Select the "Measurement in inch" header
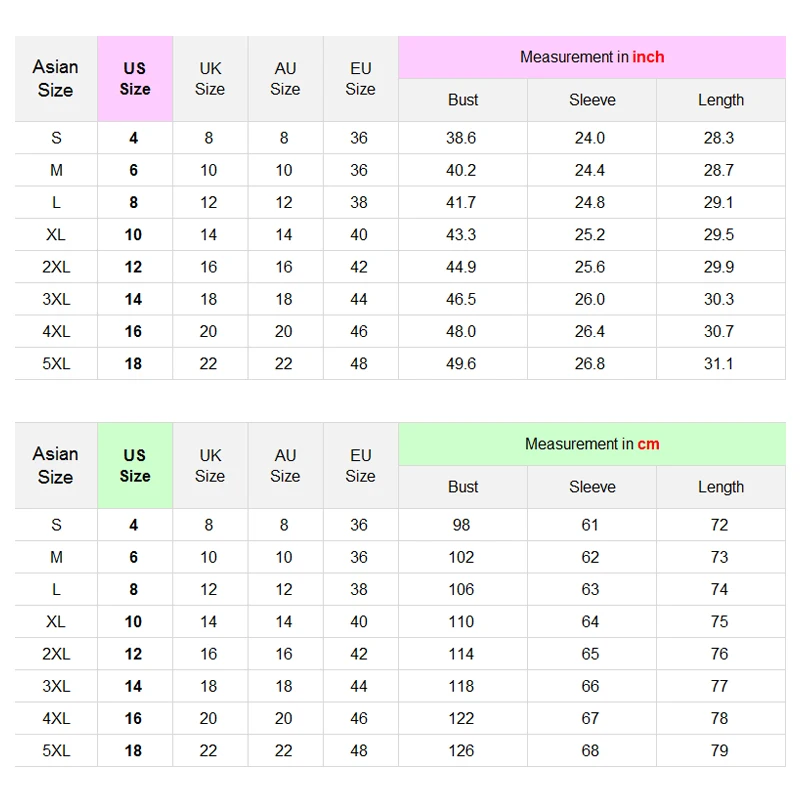Image resolution: width=800 pixels, height=800 pixels. [x=592, y=57]
